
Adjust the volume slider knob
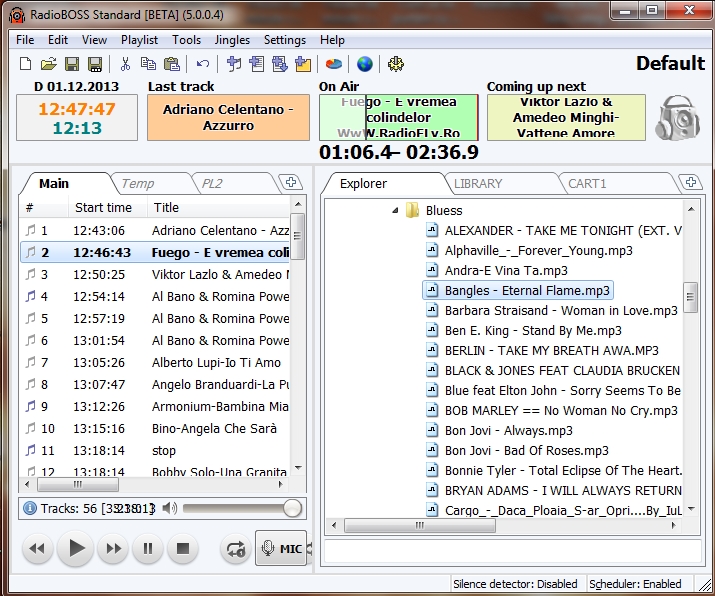coord(292,508)
